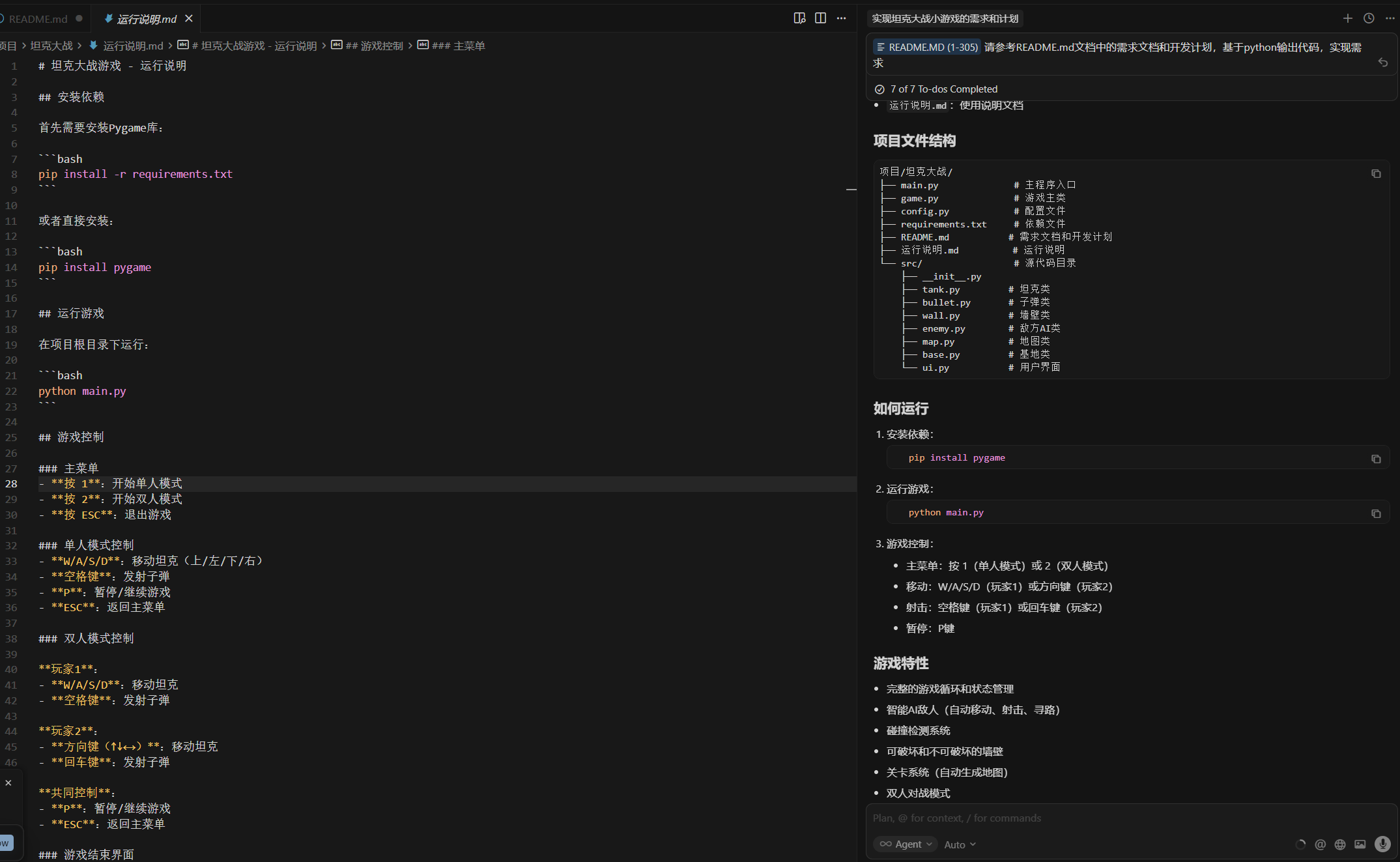The height and width of the screenshot is (862, 1400).
Task: Split the editor right
Action: point(820,18)
